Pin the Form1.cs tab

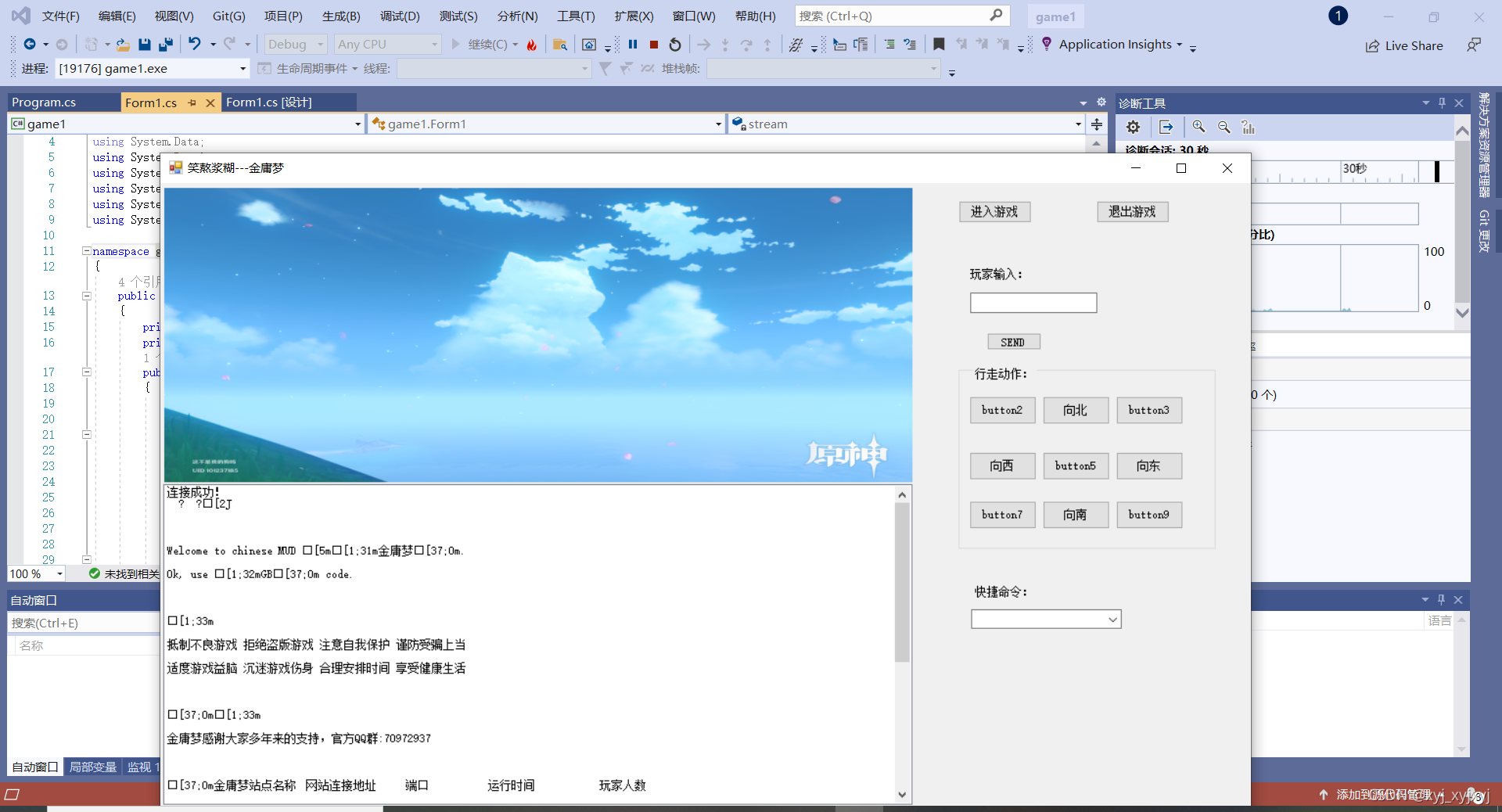tap(192, 102)
